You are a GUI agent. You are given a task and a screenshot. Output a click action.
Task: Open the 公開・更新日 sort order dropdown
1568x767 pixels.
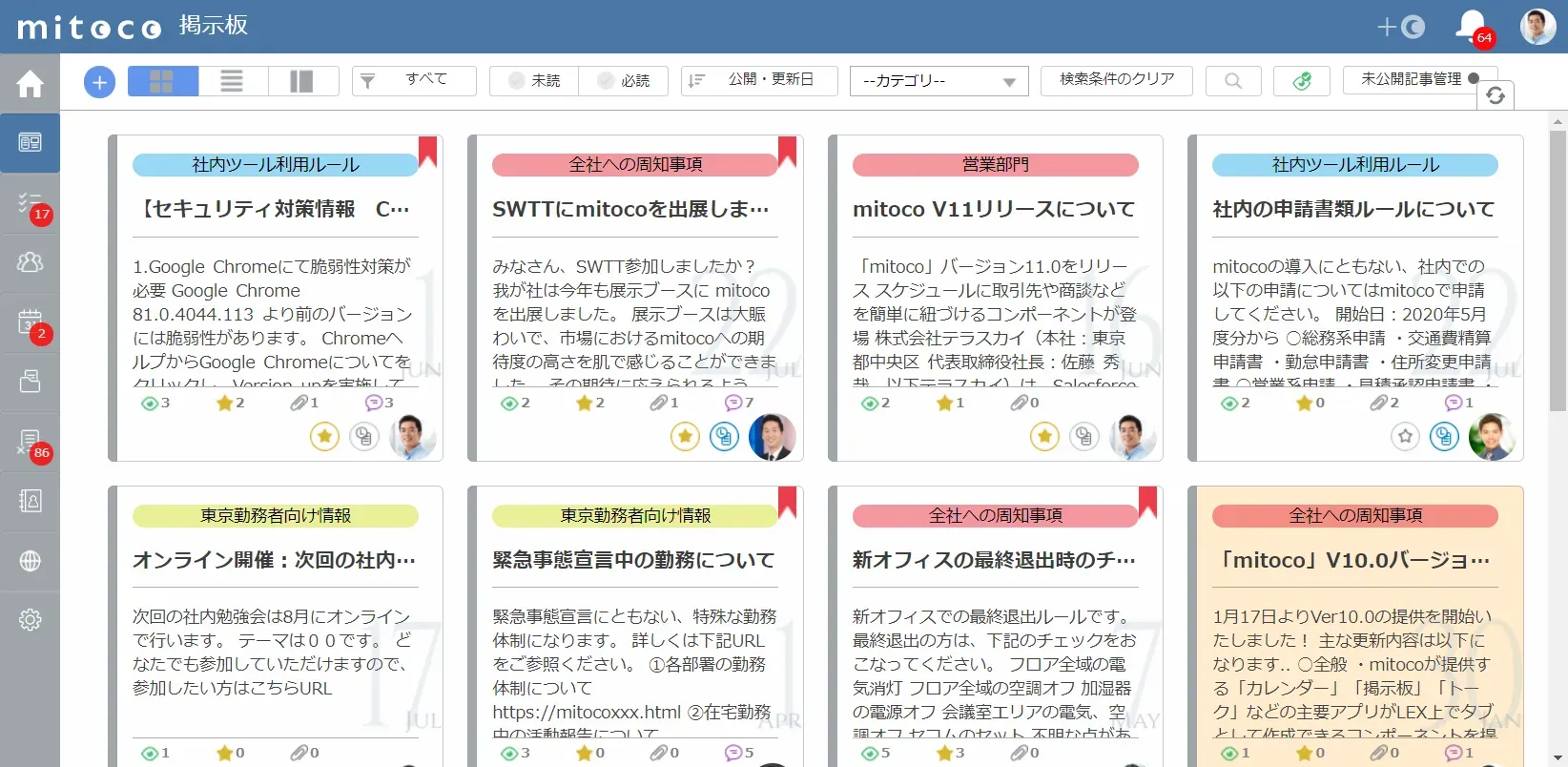[x=759, y=81]
